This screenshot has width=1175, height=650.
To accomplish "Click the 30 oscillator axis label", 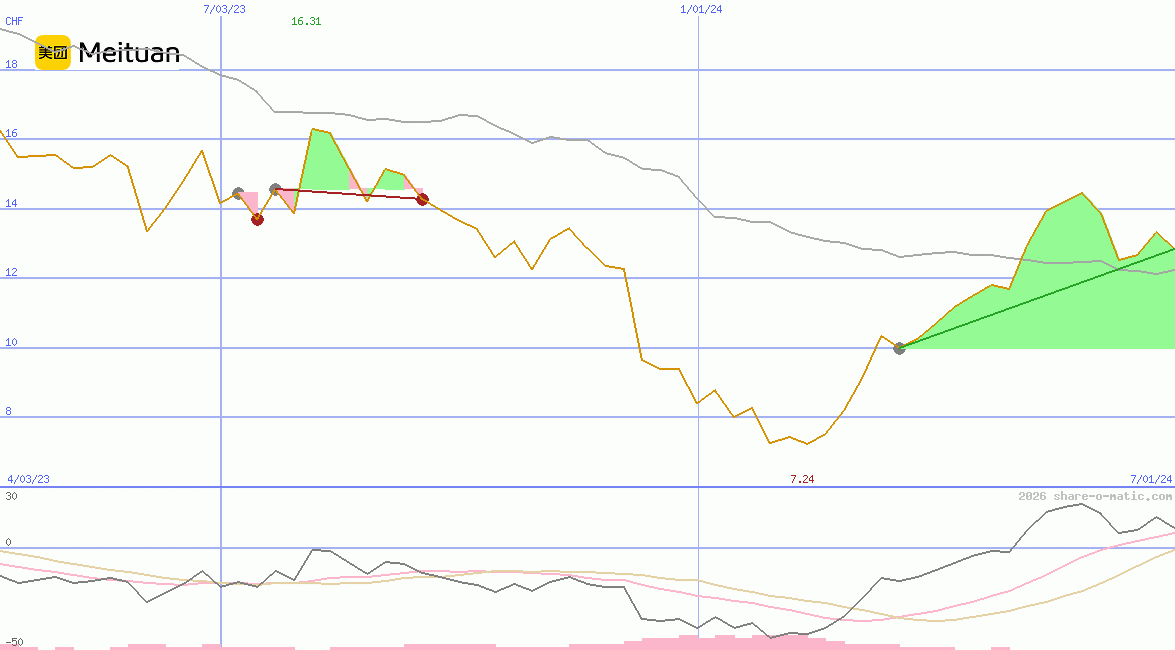I will (11, 495).
